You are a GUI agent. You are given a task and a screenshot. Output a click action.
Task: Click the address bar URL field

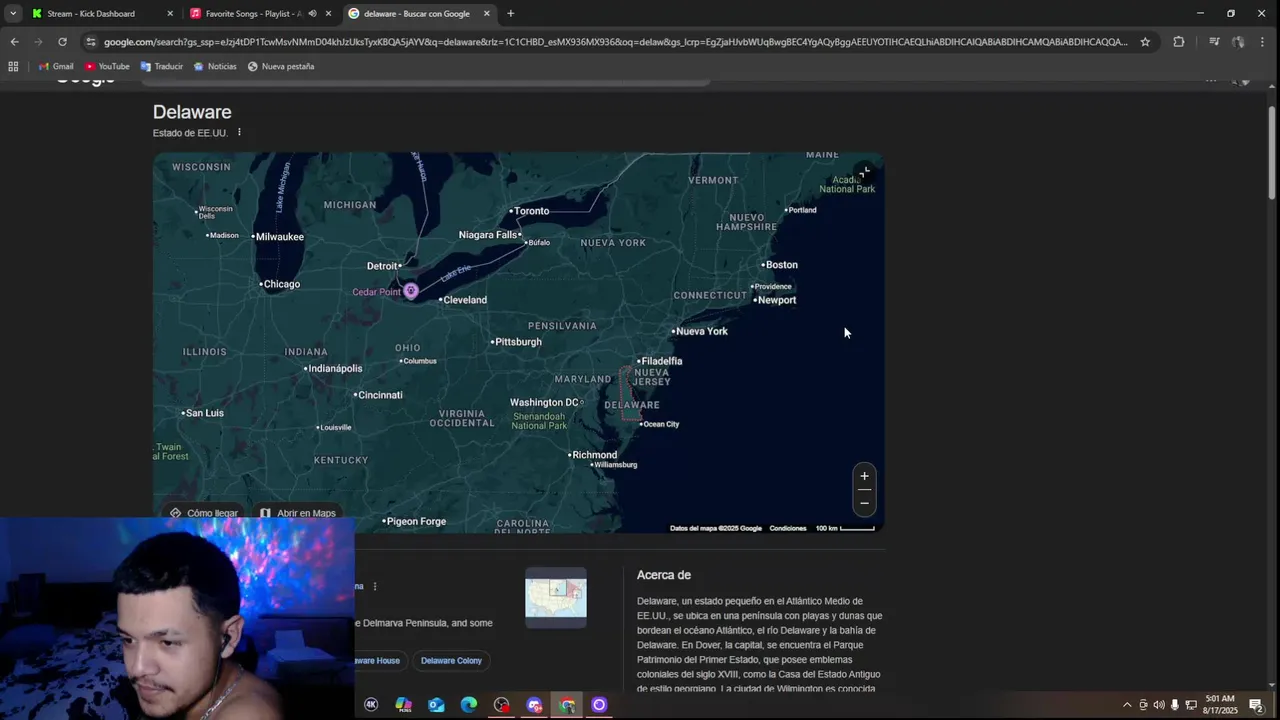615,42
